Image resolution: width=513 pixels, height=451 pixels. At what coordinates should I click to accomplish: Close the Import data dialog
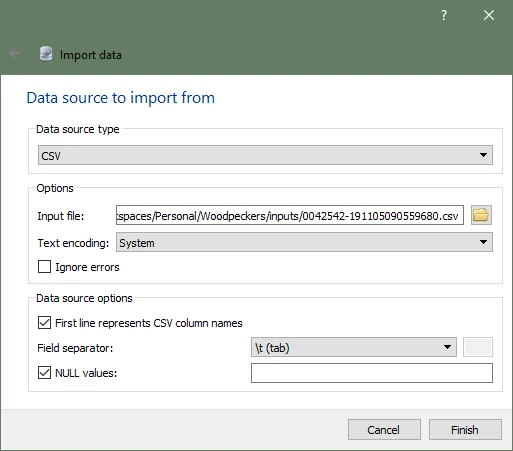coord(489,15)
